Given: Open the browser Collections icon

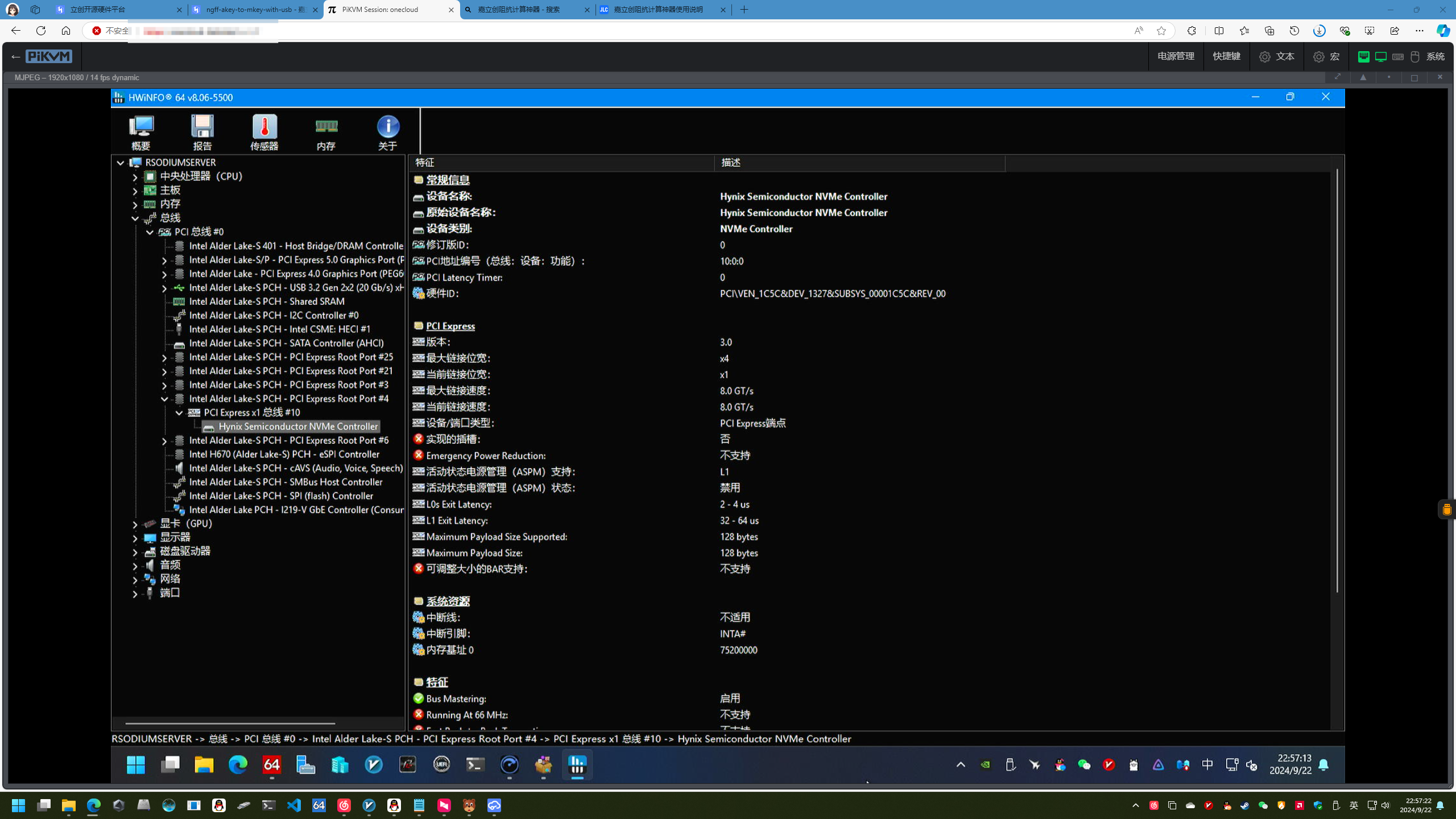Looking at the screenshot, I should click(1269, 31).
